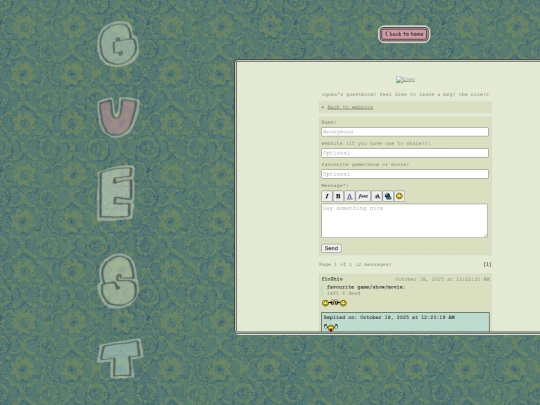
Task: Focus the Name input field
Action: (405, 132)
